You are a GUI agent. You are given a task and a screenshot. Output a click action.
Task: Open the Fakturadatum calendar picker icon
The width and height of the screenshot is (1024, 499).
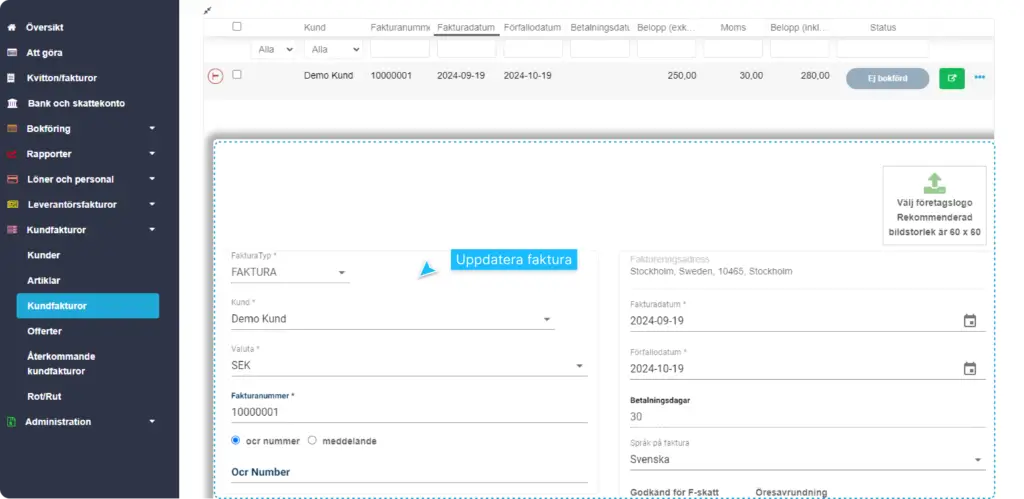tap(970, 321)
